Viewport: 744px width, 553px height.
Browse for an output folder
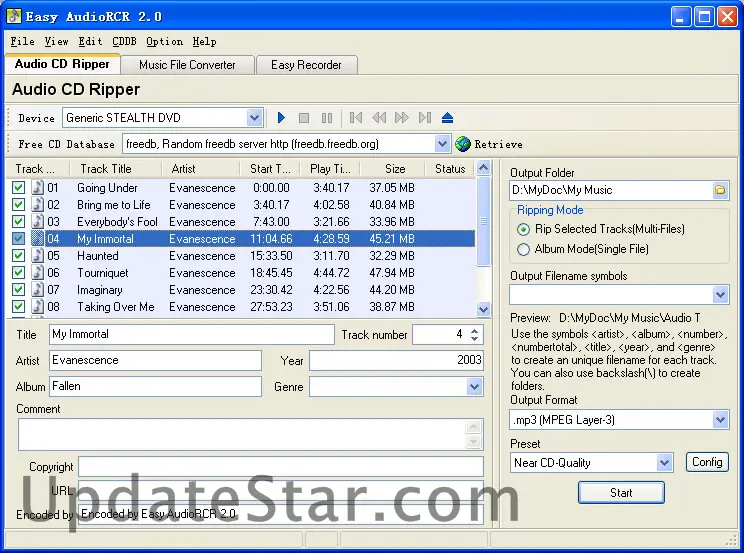pyautogui.click(x=720, y=190)
